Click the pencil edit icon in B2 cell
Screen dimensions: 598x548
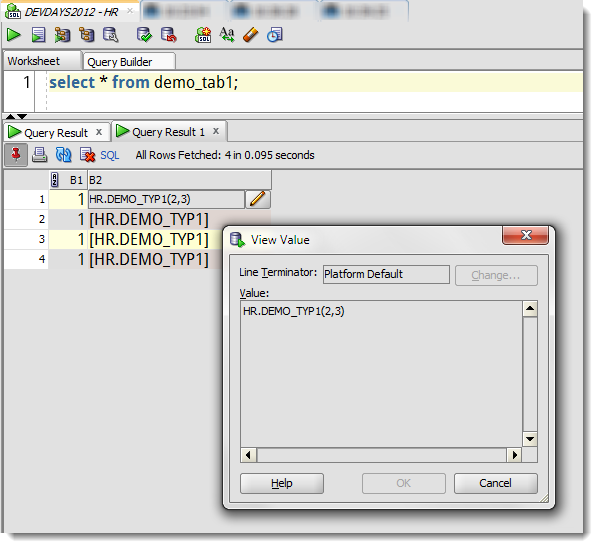point(258,199)
